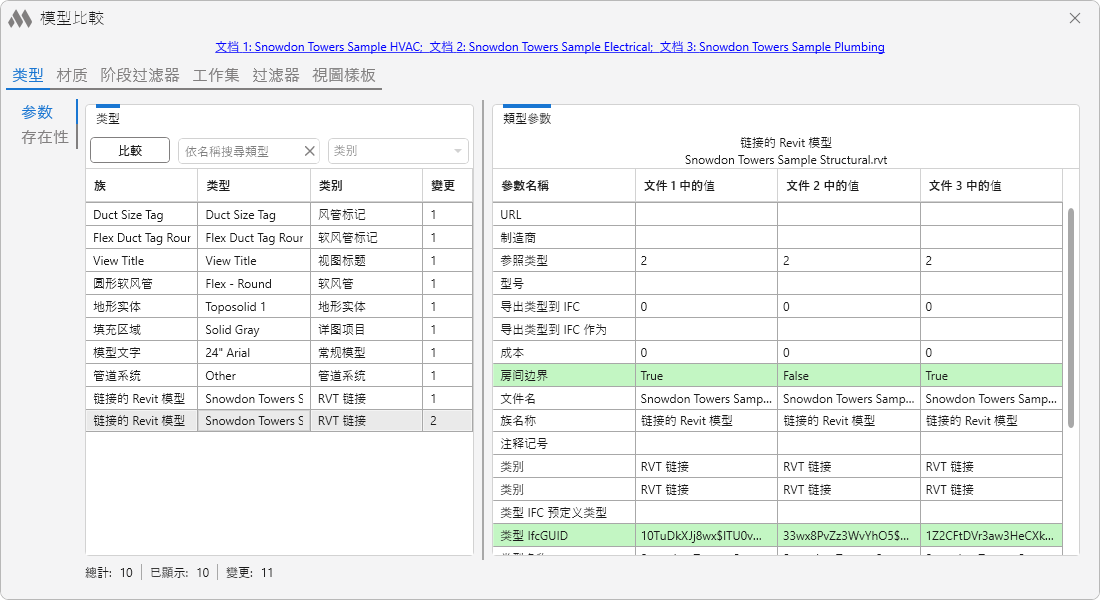
Task: Switch to the 材质 tab
Action: point(72,75)
